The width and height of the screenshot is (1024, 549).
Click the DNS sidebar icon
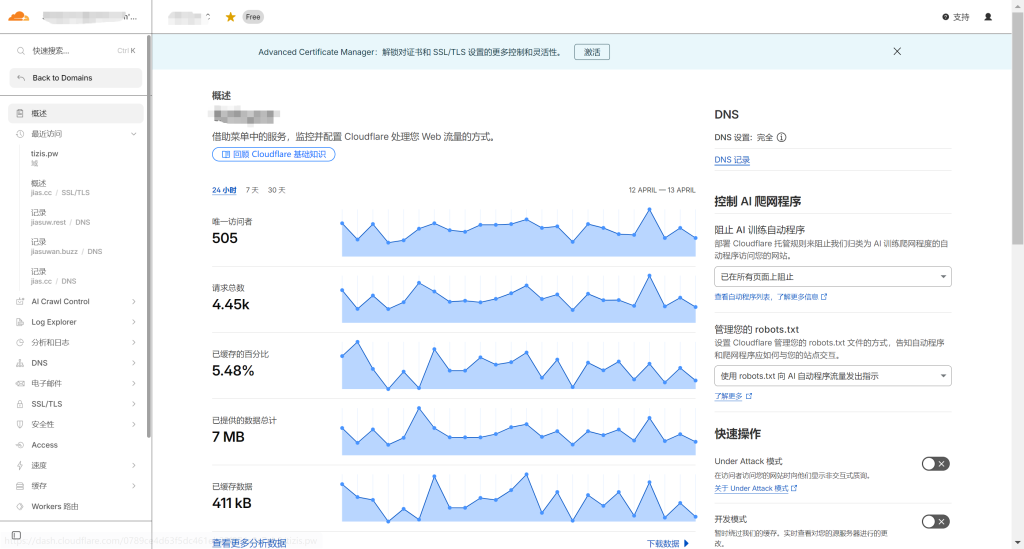(x=20, y=363)
